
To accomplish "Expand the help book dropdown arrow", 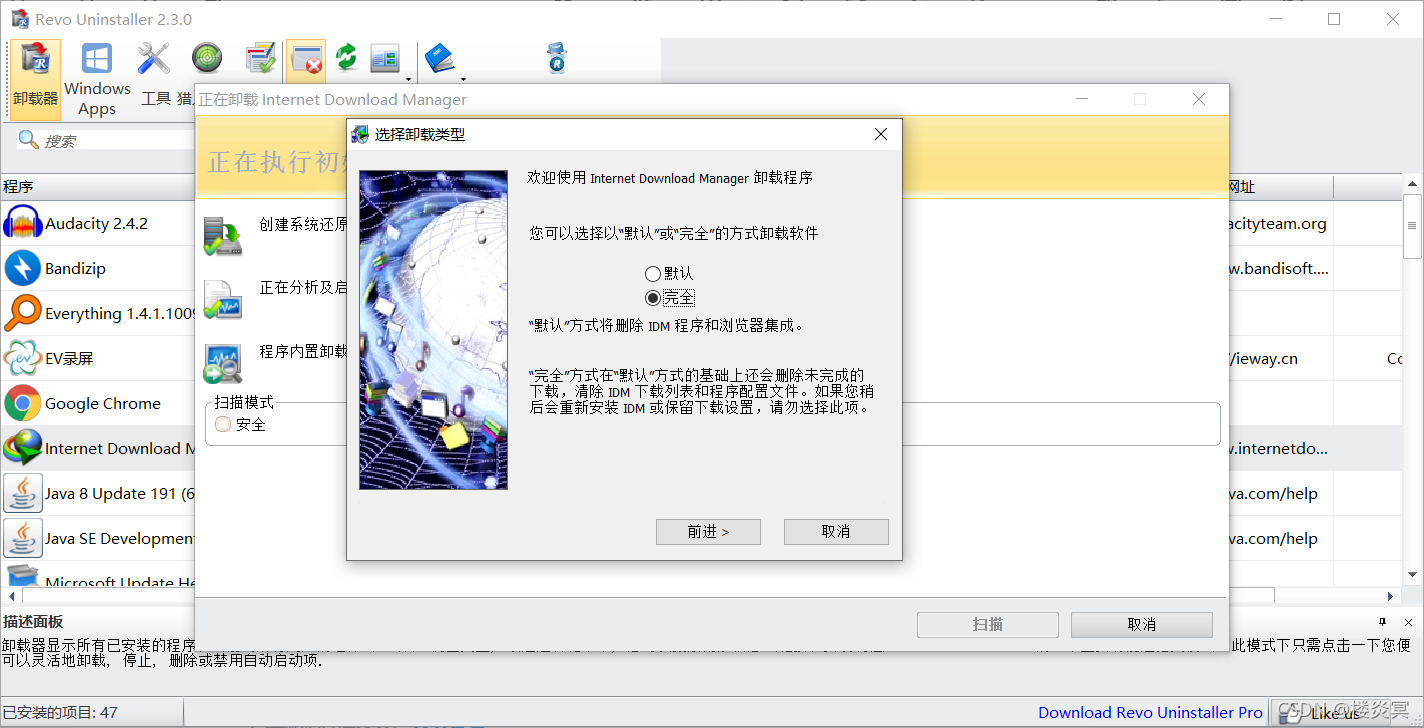I will click(x=462, y=78).
